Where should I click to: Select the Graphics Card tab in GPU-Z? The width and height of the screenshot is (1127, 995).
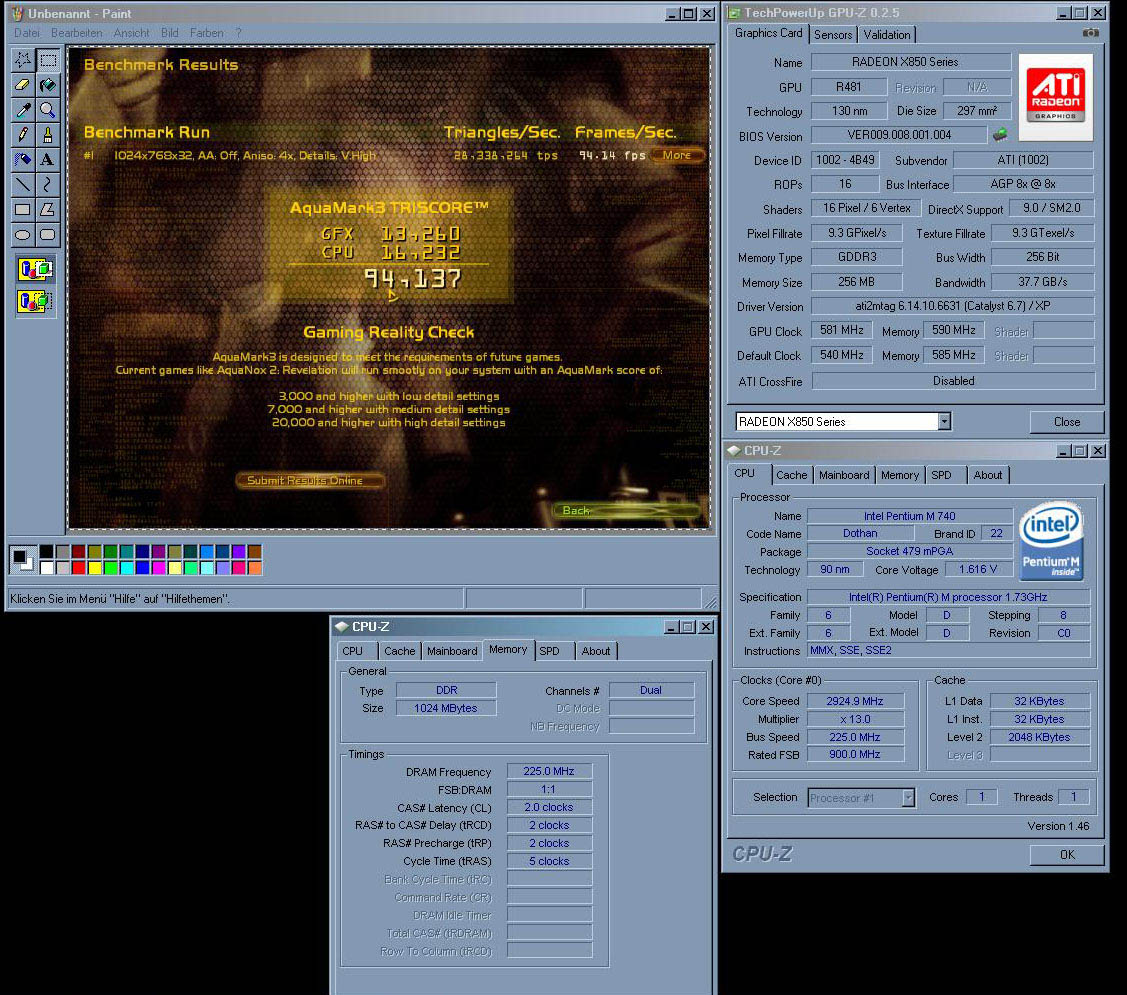(x=768, y=33)
